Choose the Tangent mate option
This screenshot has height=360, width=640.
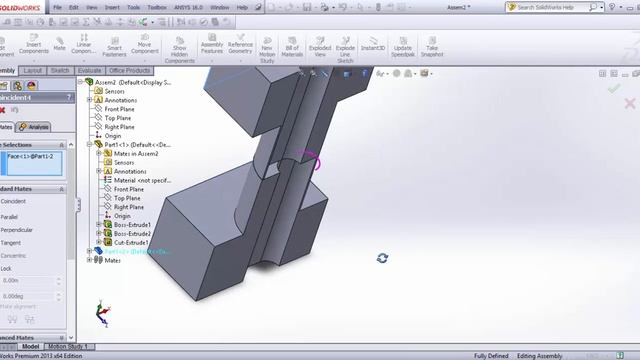[11, 243]
